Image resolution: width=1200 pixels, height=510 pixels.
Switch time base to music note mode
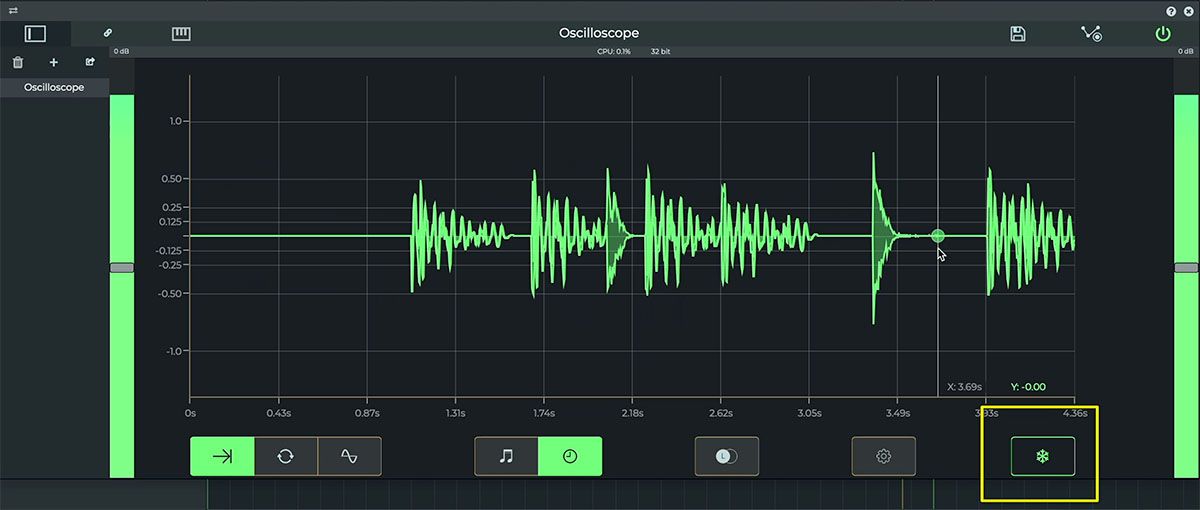(x=506, y=456)
